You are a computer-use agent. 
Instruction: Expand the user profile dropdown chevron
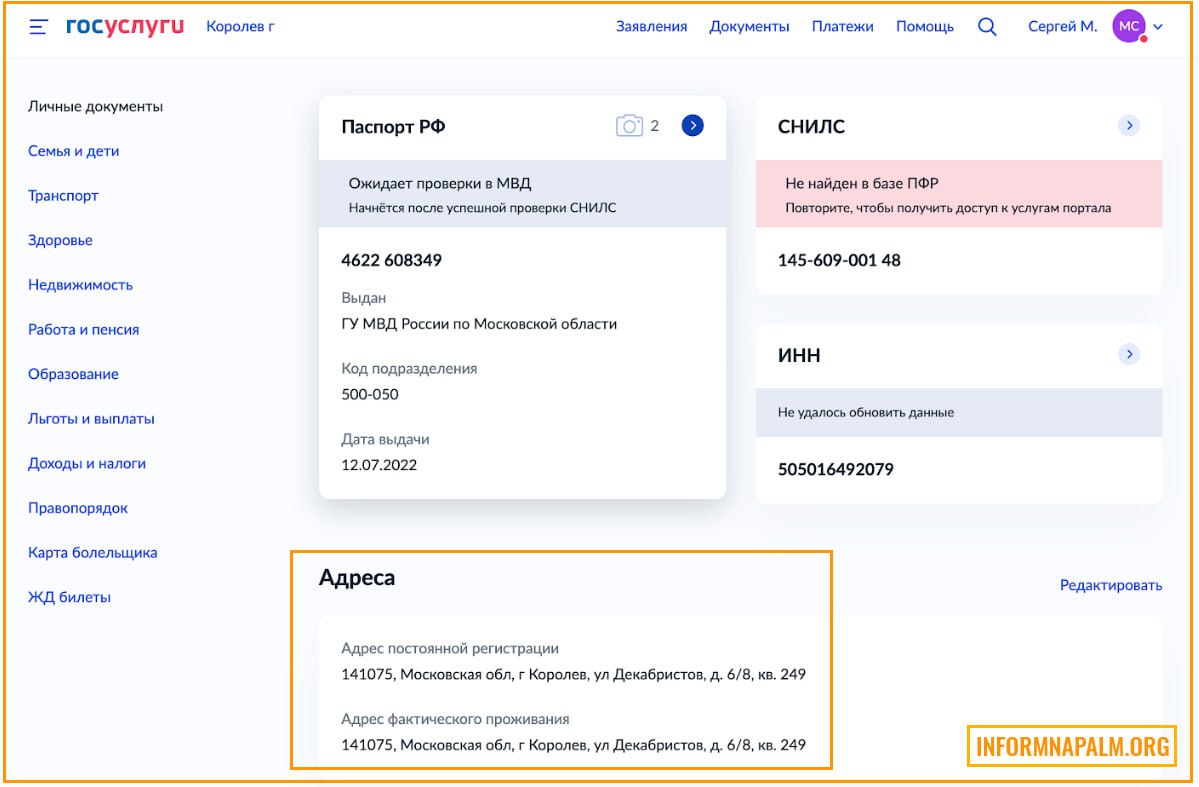pyautogui.click(x=1158, y=28)
